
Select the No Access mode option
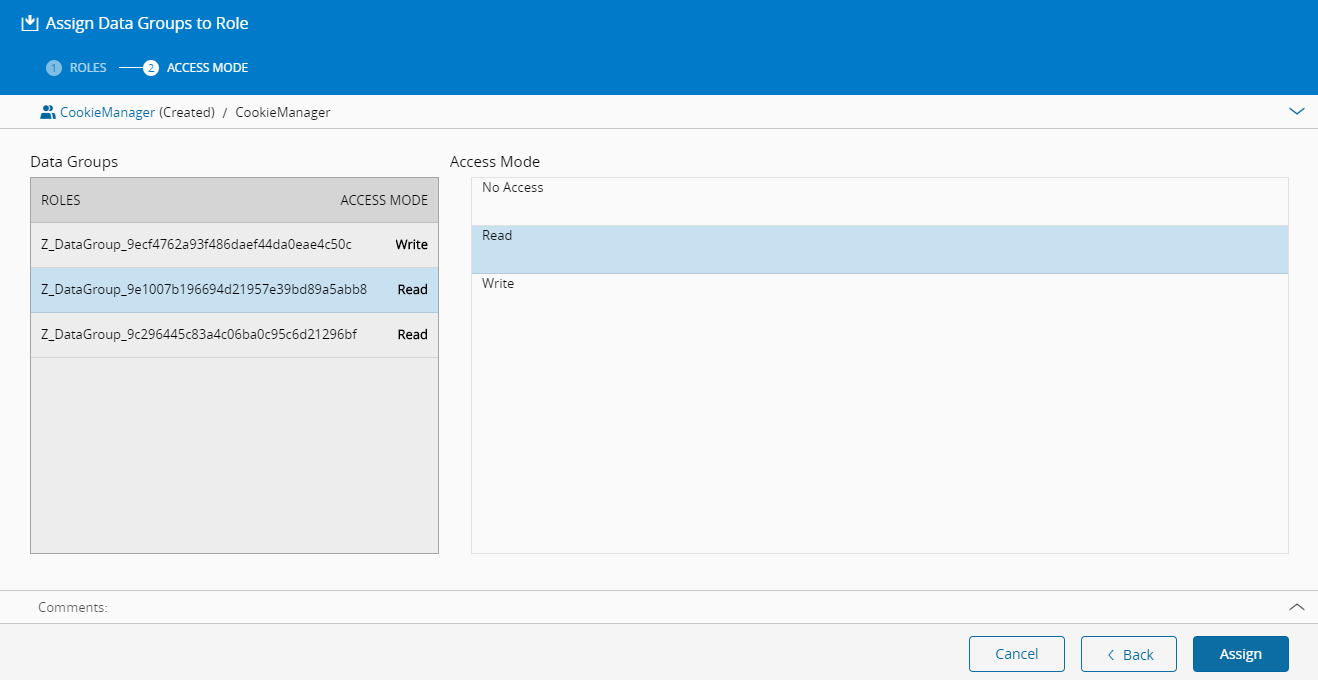[x=879, y=201]
